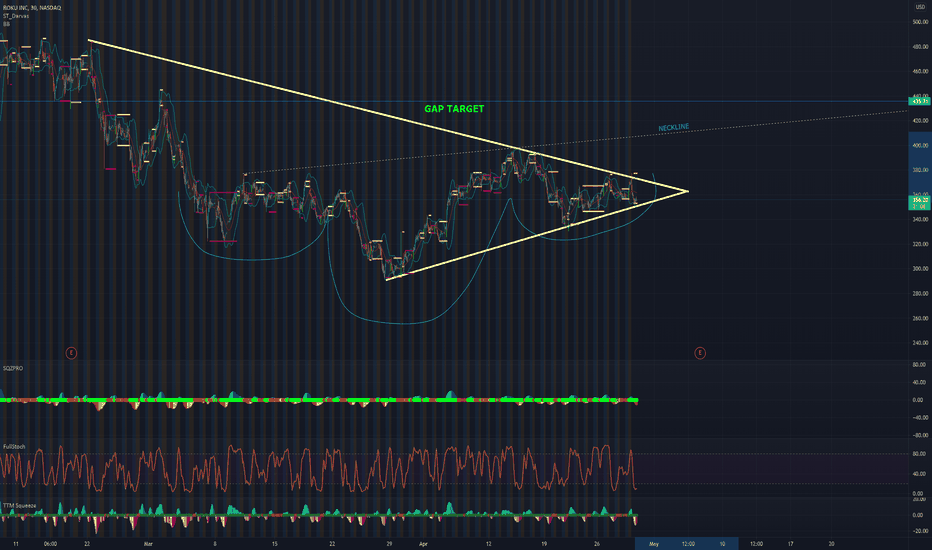
Task: Click the 500.00 price axis label
Action: (921, 22)
